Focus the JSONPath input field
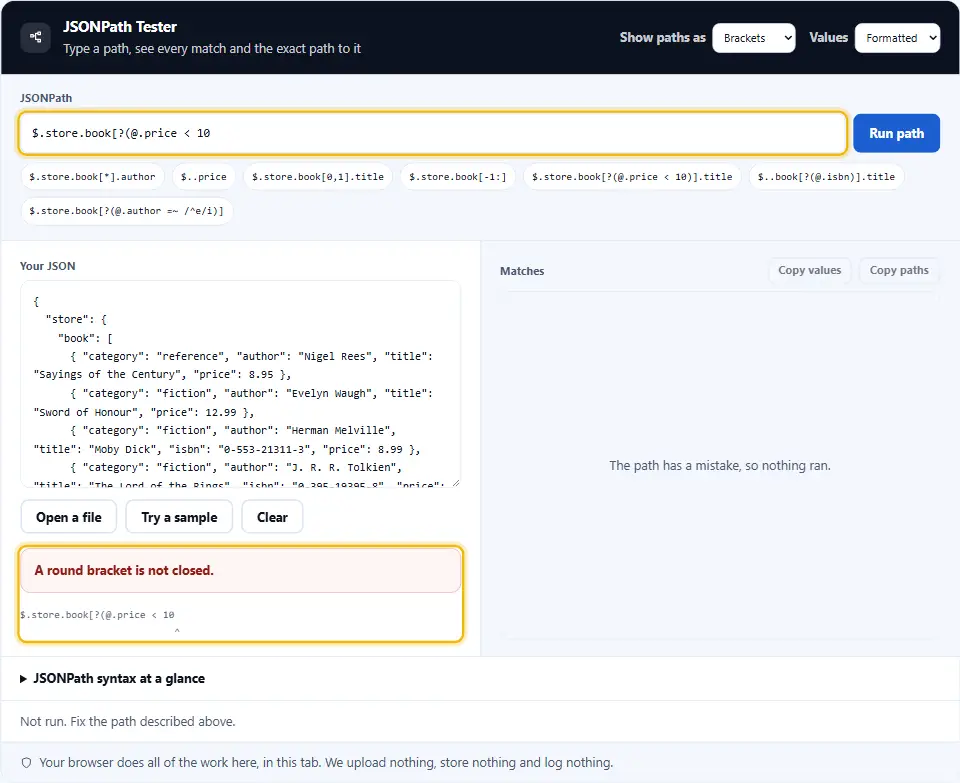The width and height of the screenshot is (960, 783). tap(432, 133)
